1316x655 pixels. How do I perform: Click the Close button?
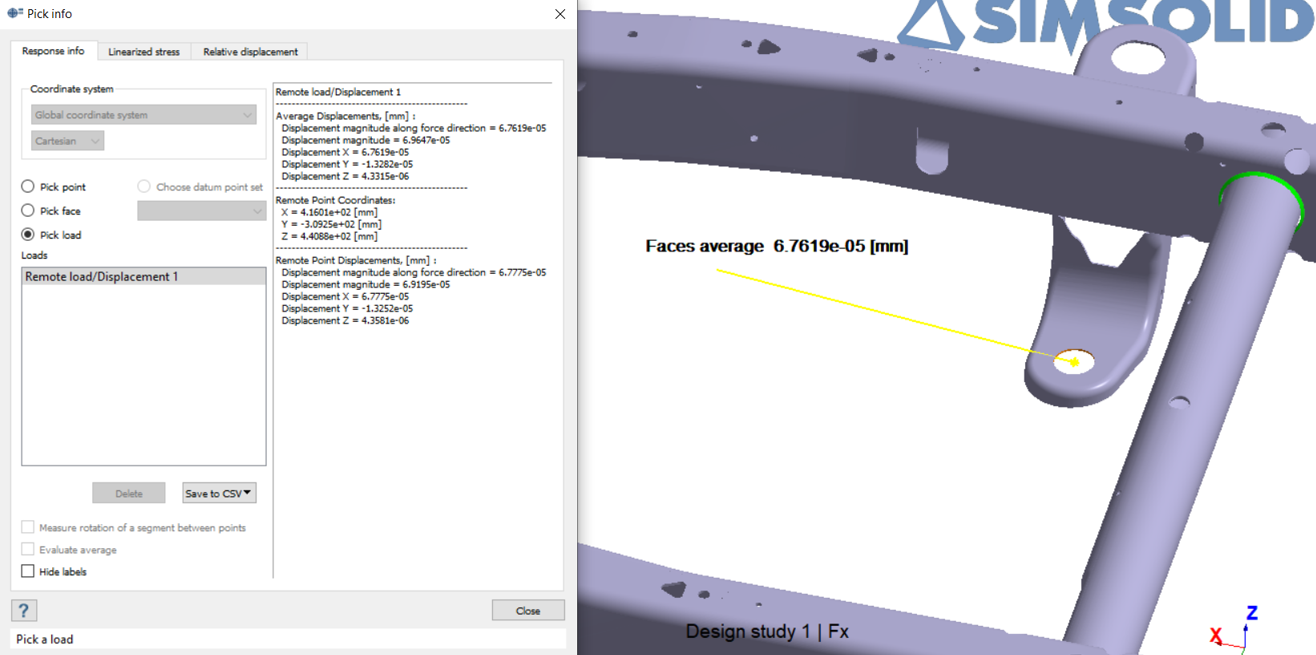pos(528,610)
